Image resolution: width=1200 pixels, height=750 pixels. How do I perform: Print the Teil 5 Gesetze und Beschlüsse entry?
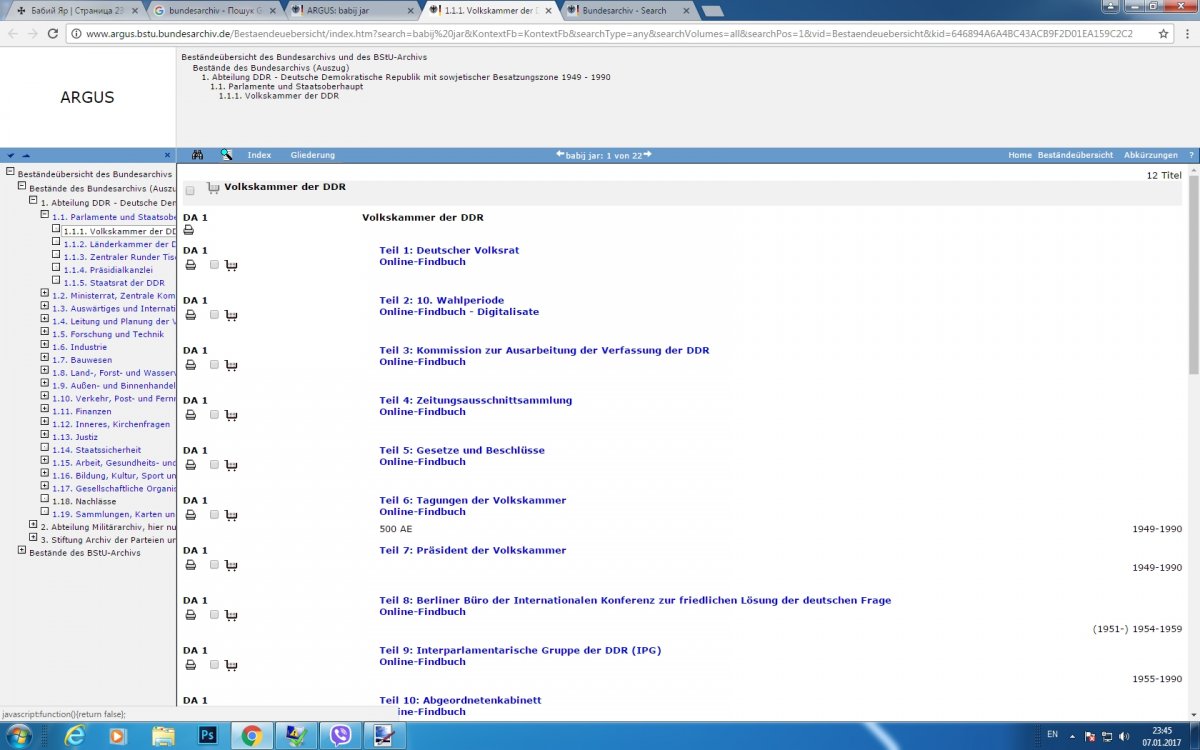pyautogui.click(x=190, y=465)
